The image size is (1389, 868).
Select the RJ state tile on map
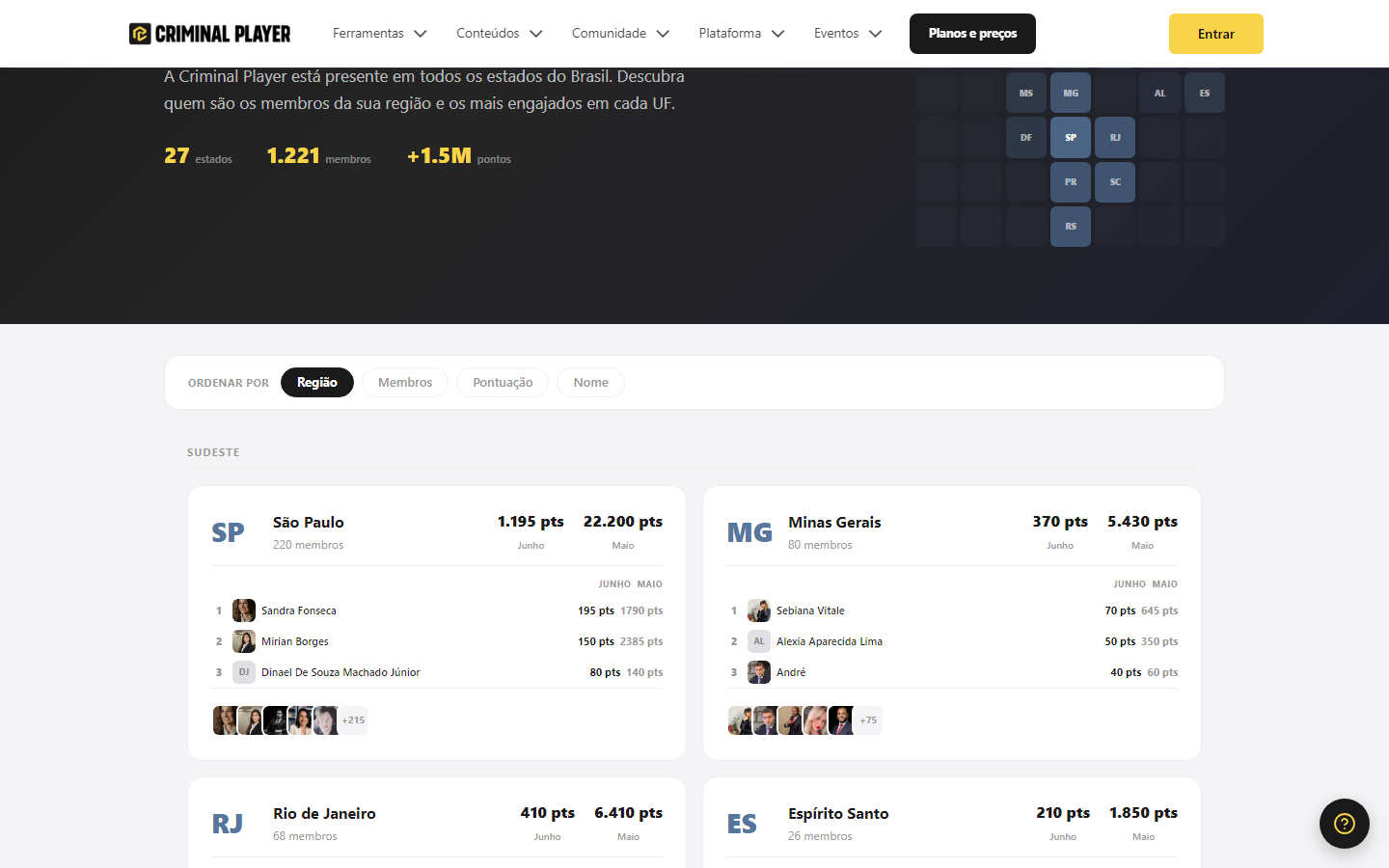[1115, 138]
